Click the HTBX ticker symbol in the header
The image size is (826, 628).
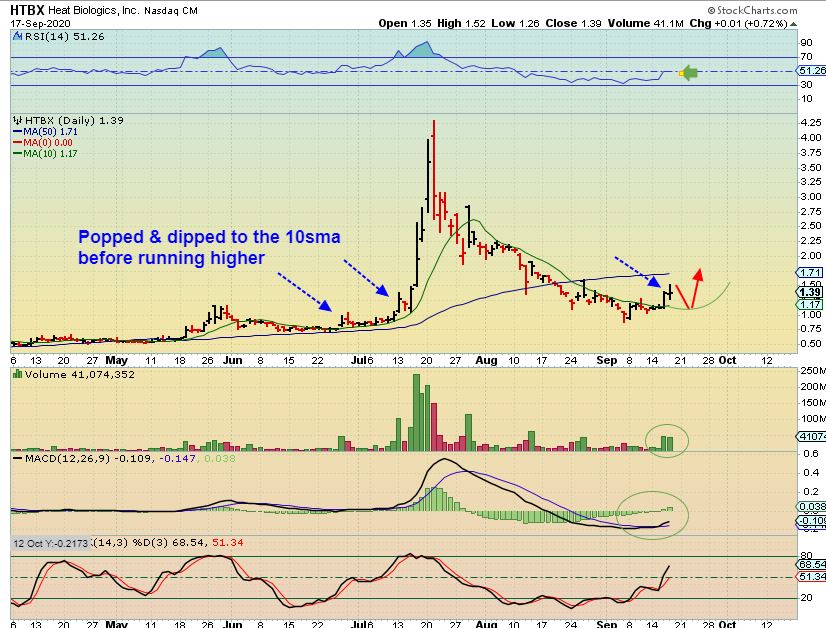coord(27,9)
